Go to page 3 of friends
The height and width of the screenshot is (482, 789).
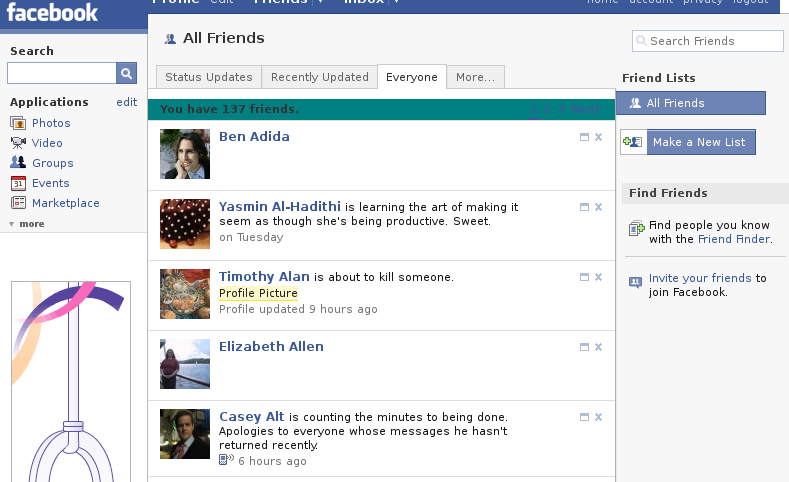pos(561,109)
